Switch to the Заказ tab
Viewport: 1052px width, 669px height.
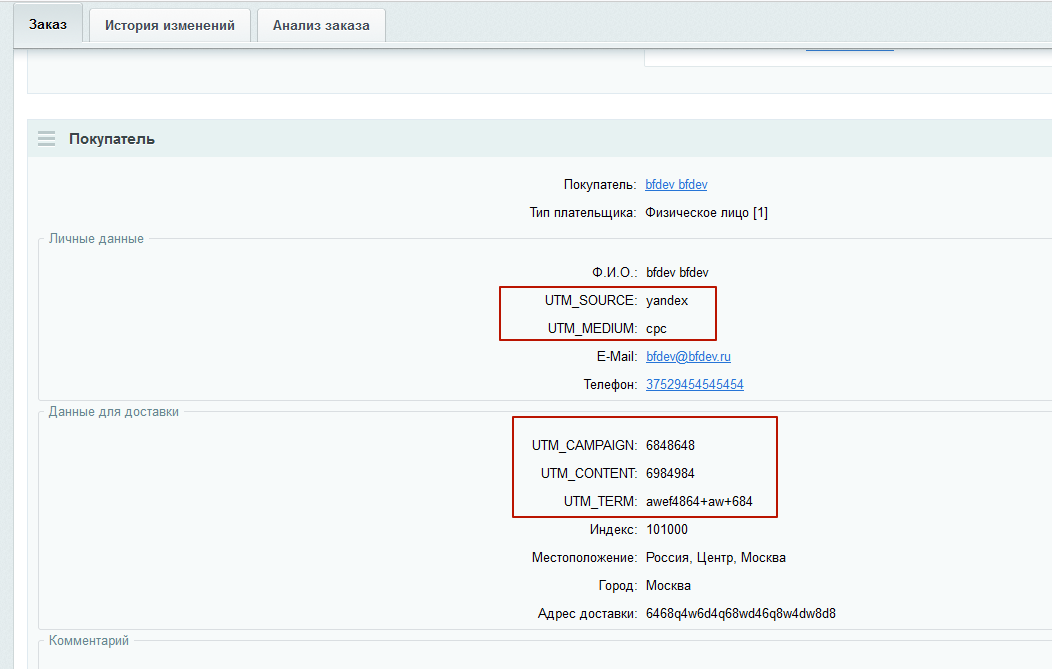click(x=48, y=25)
